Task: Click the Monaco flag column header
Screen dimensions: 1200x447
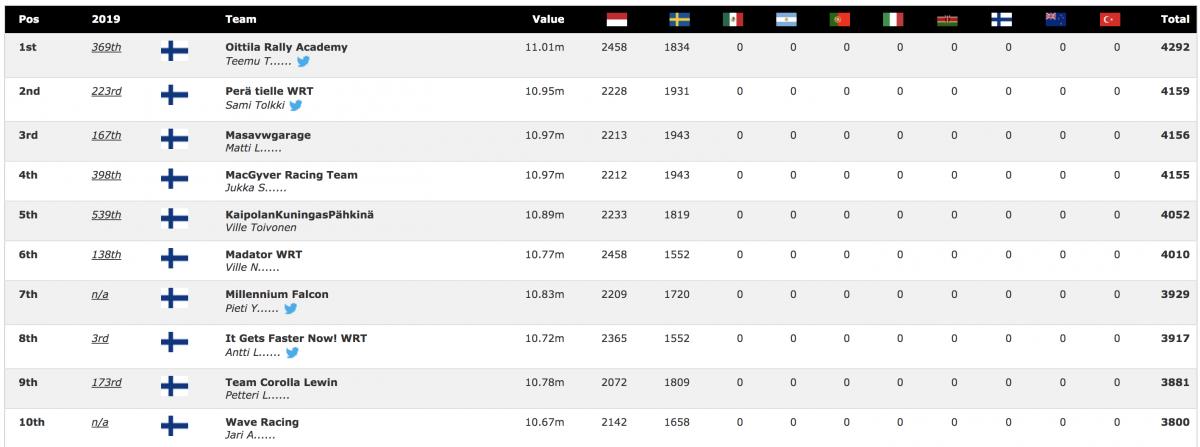Action: coord(617,19)
